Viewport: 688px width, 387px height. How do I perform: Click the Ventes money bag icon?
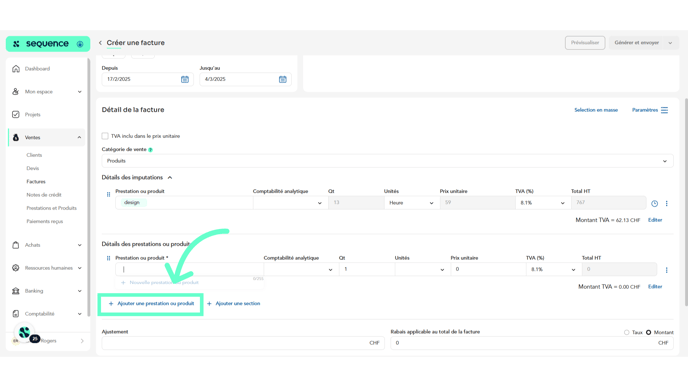(x=16, y=137)
